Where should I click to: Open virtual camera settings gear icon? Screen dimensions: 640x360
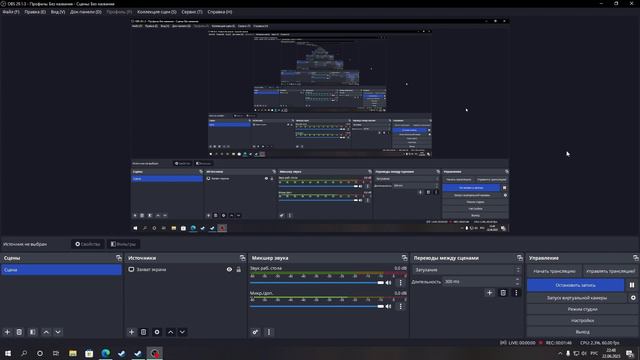[633, 298]
